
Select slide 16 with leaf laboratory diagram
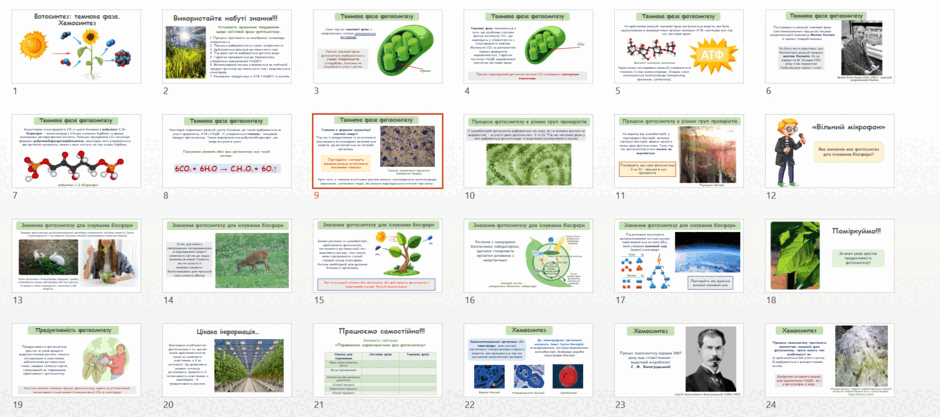click(528, 255)
